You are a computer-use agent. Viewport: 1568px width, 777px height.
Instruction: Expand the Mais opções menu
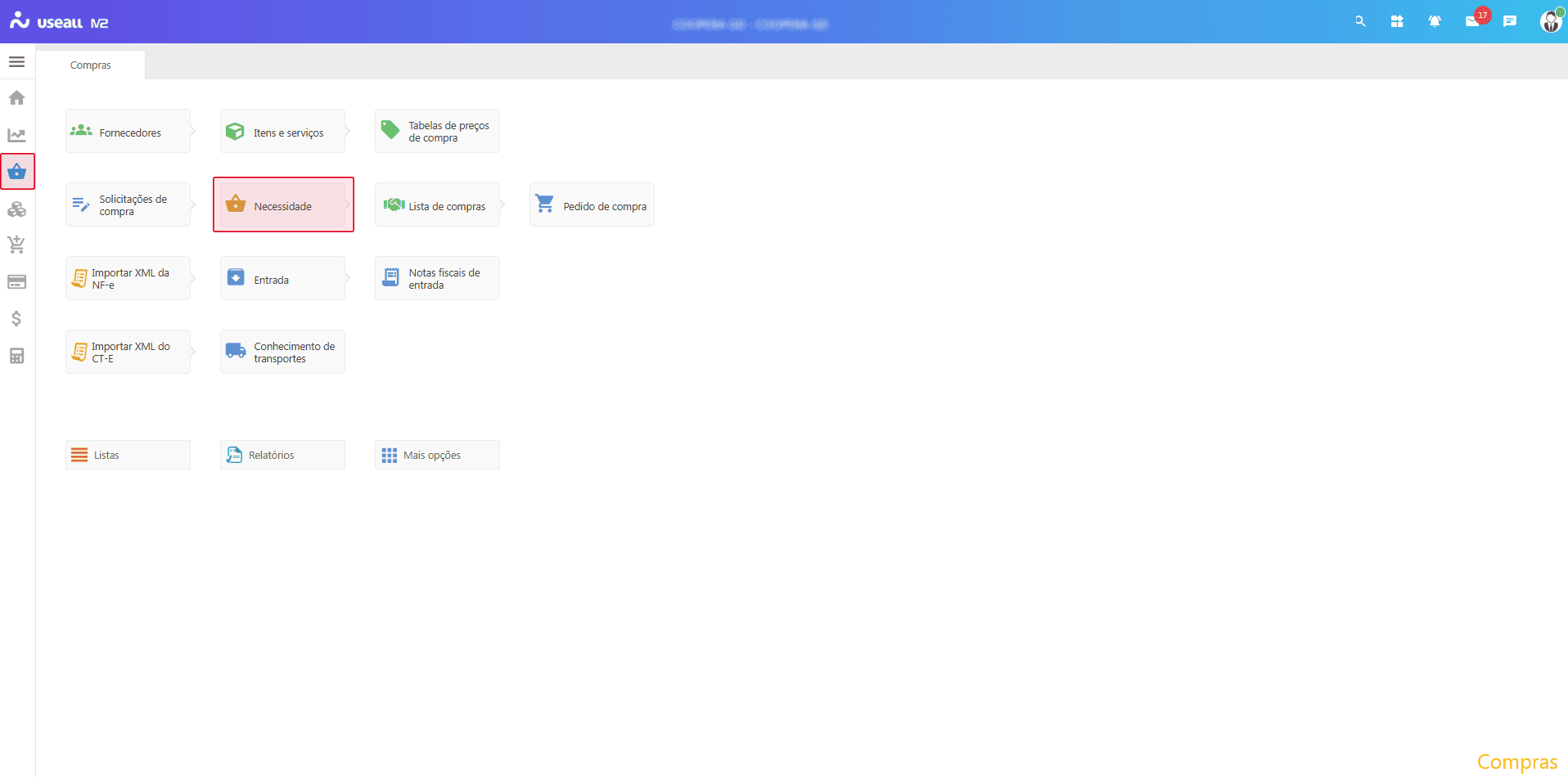pyautogui.click(x=437, y=455)
